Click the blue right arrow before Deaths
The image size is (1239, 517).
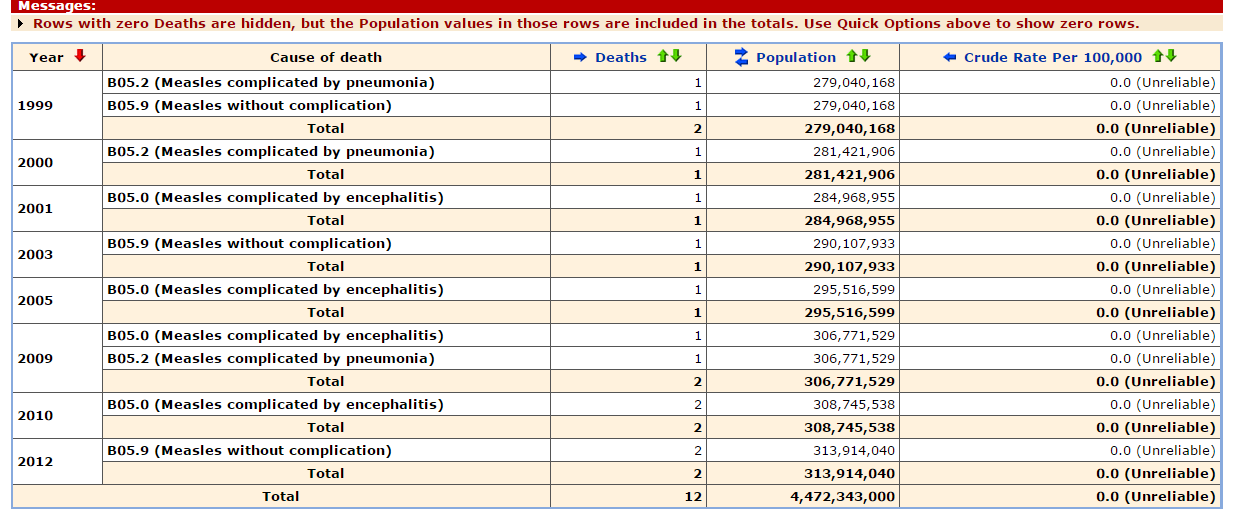[x=580, y=57]
